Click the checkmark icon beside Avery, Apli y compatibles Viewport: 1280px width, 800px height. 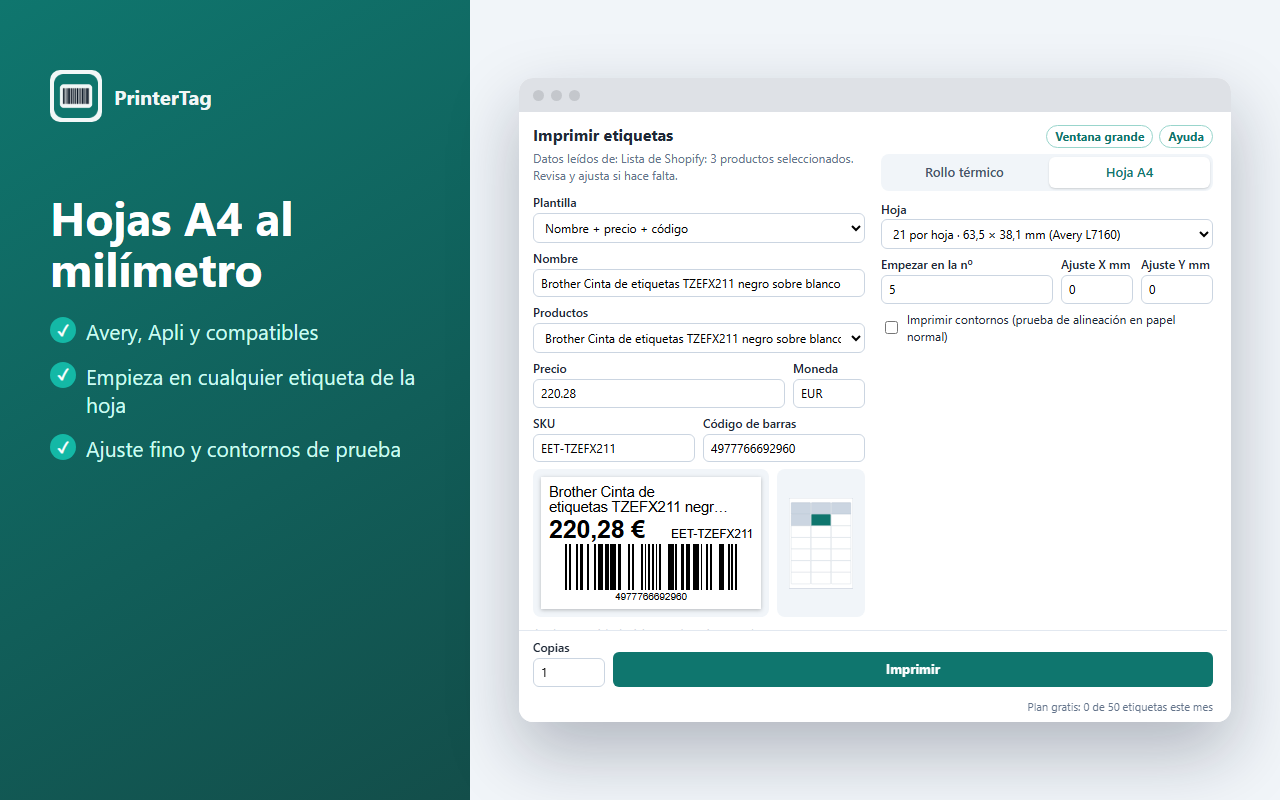63,330
